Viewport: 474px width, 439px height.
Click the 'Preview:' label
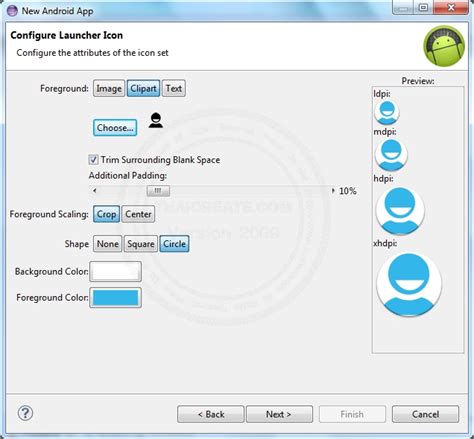click(418, 81)
